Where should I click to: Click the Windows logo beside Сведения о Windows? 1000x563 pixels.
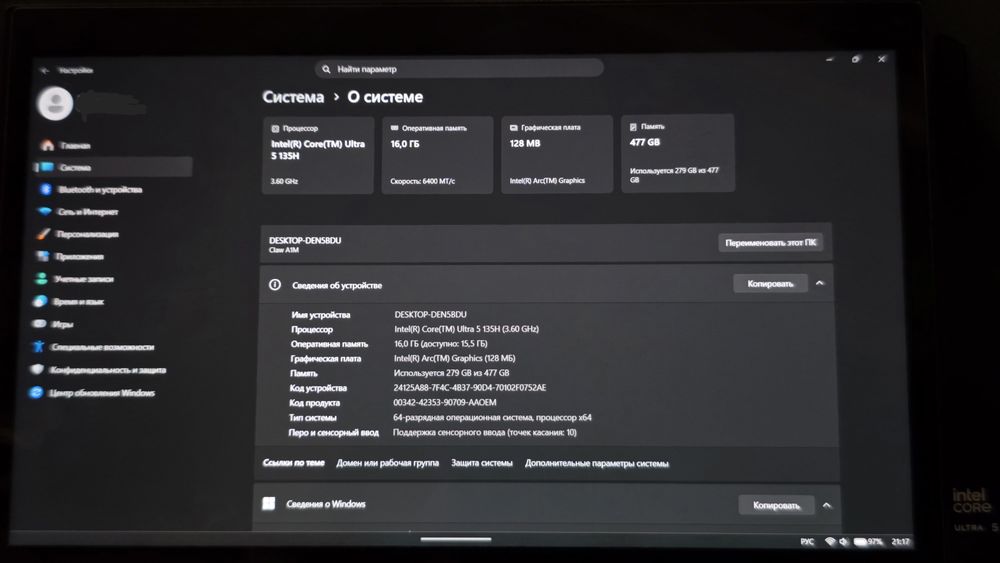[x=269, y=504]
